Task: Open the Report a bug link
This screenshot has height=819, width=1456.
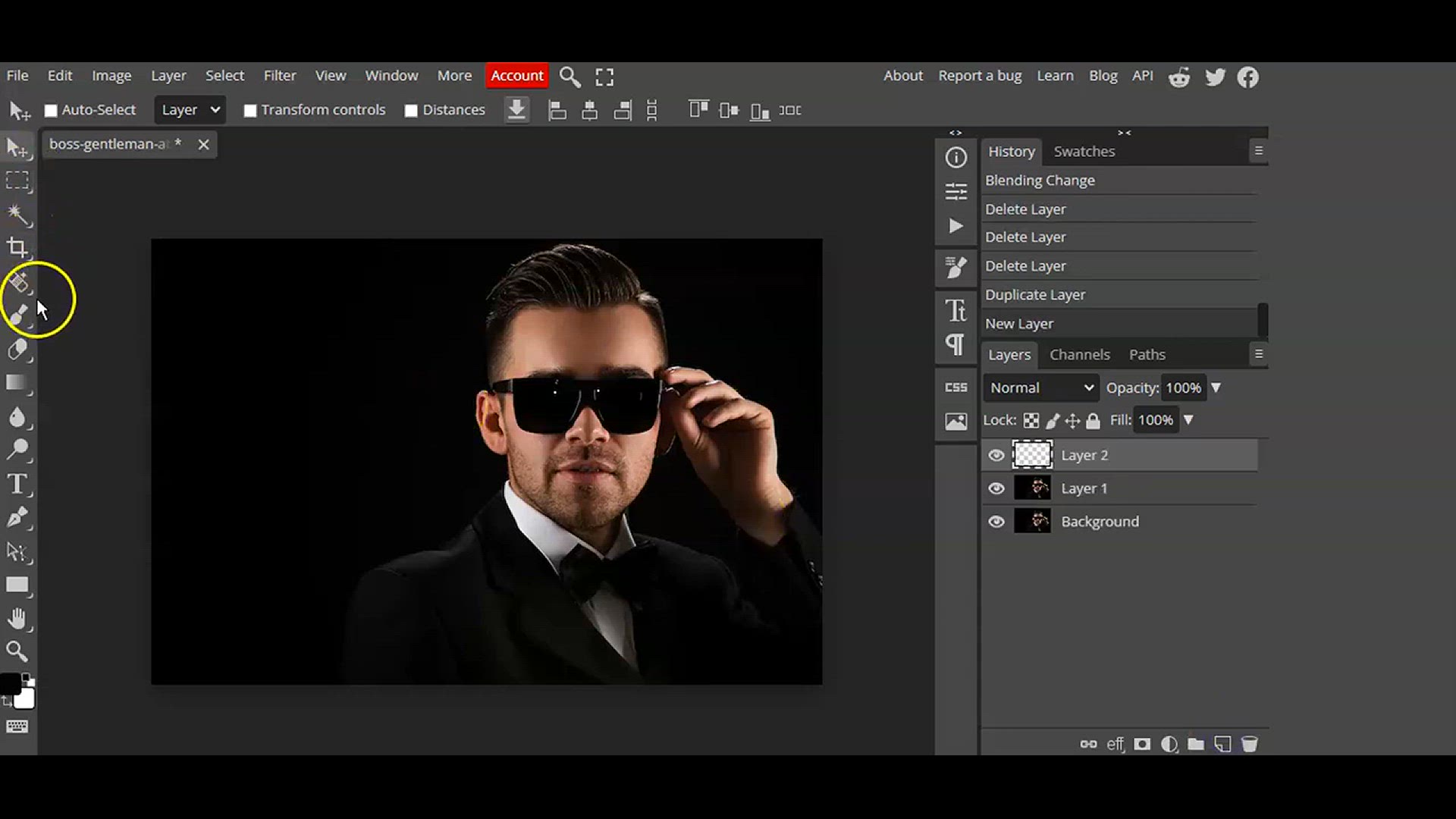Action: pyautogui.click(x=980, y=76)
